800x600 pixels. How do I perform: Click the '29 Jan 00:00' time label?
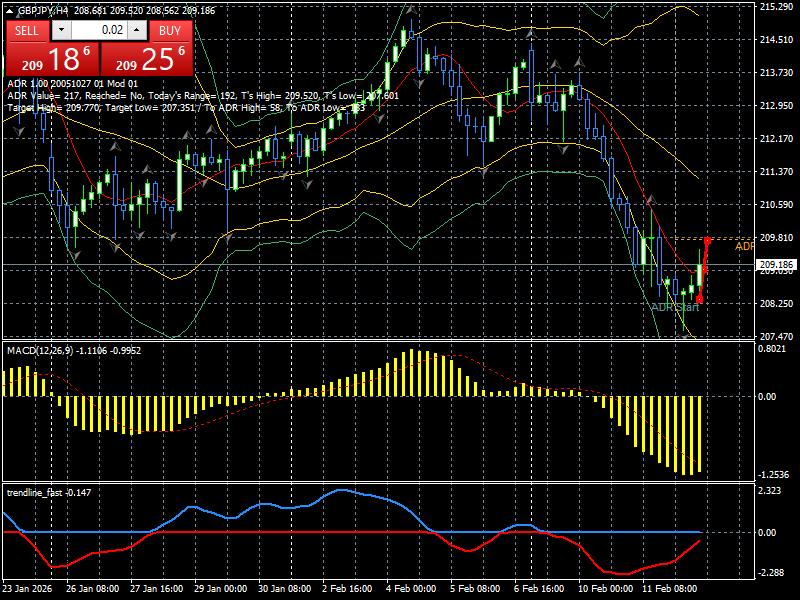[x=220, y=589]
